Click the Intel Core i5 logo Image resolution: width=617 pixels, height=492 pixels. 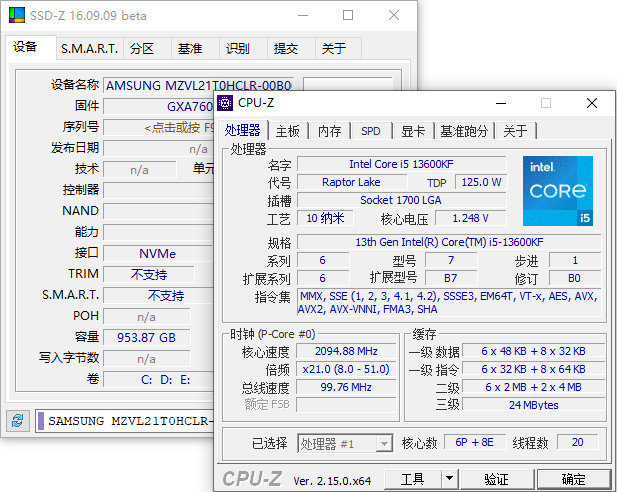[x=557, y=190]
